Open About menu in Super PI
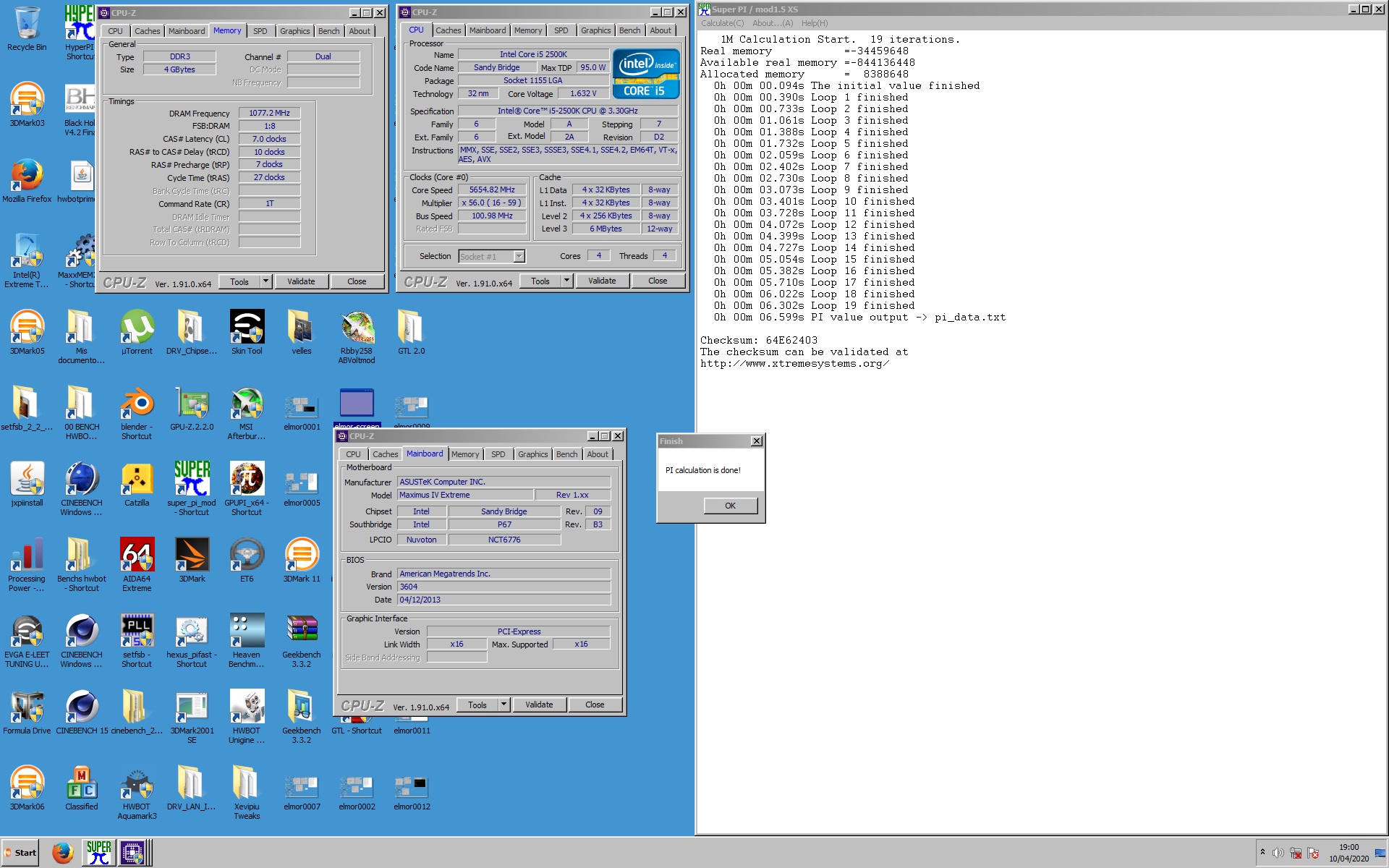The height and width of the screenshot is (868, 1389). [772, 23]
